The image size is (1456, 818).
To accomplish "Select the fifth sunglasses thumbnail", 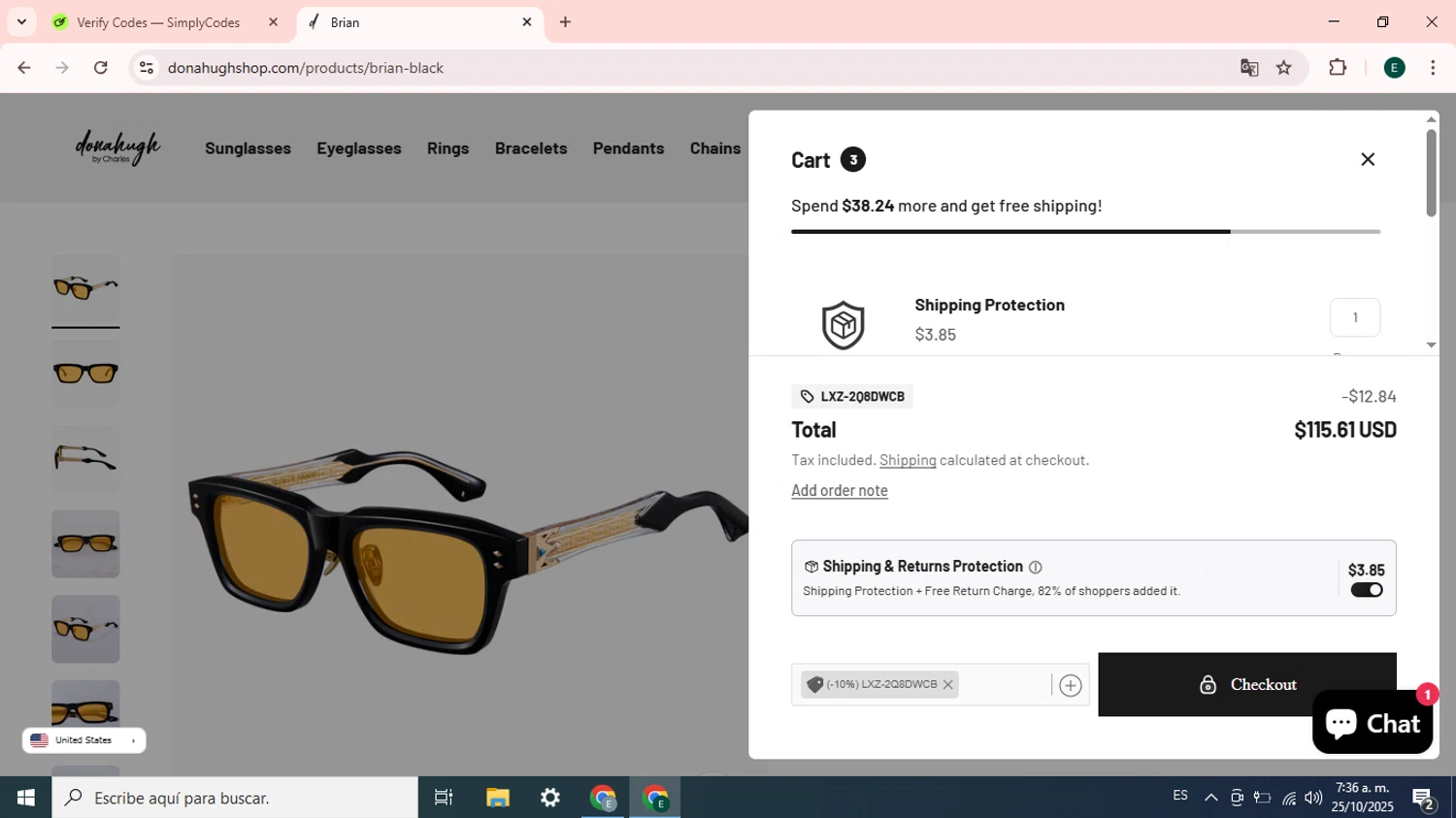I will pyautogui.click(x=85, y=630).
